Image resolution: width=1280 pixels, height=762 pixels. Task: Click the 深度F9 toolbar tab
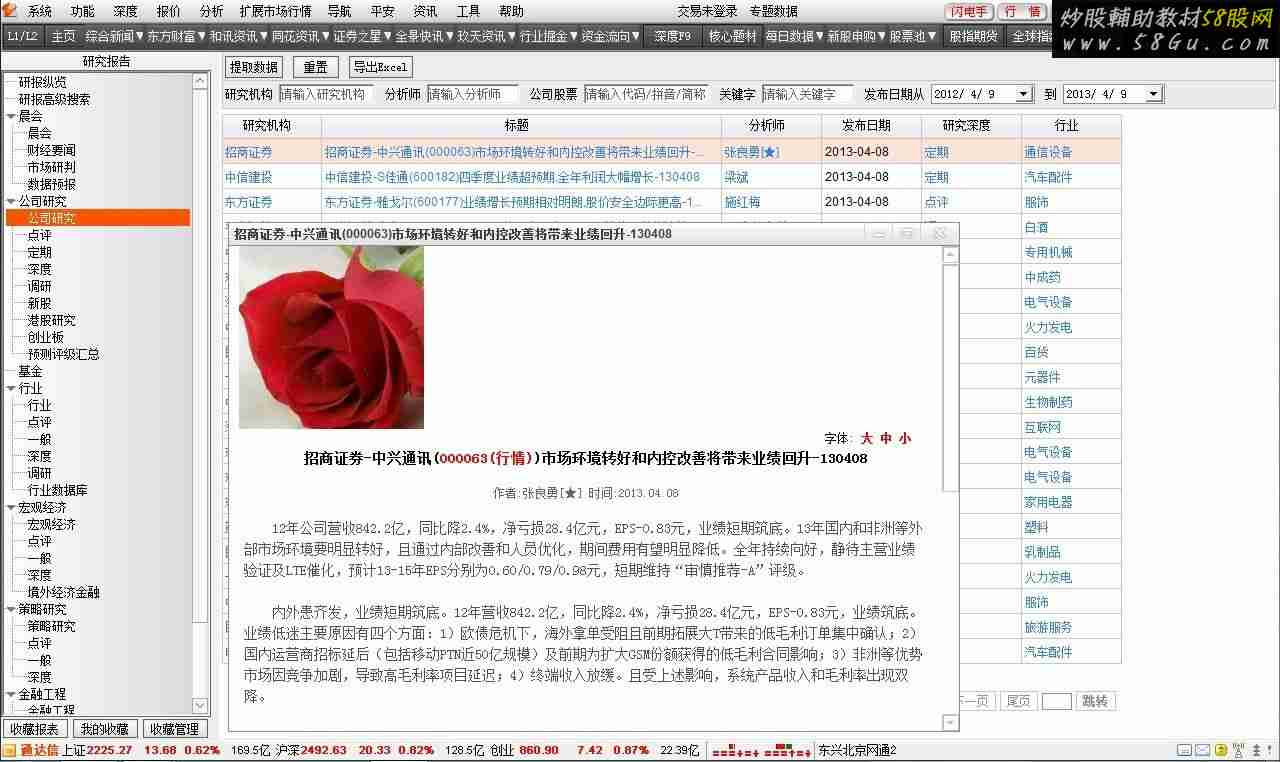[x=672, y=36]
